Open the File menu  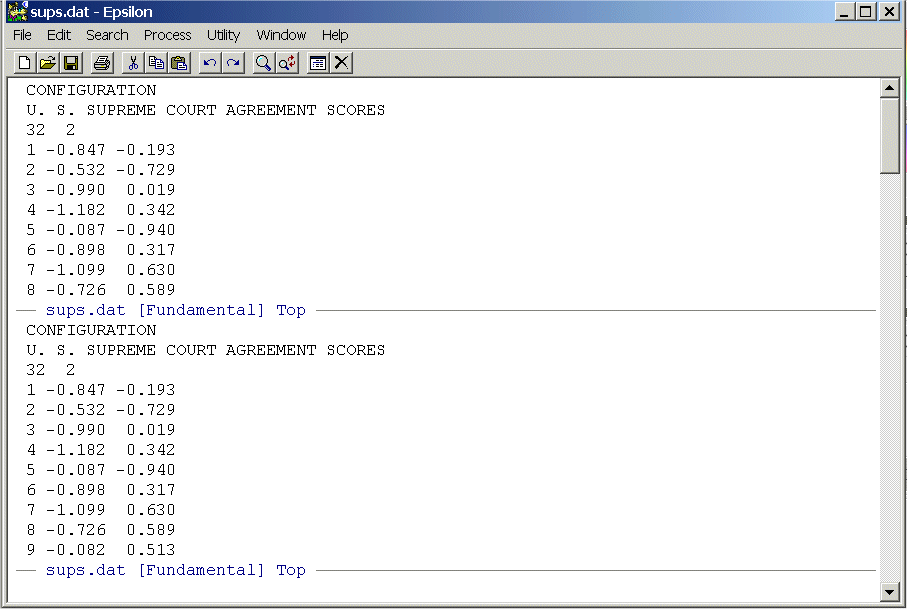tap(22, 35)
